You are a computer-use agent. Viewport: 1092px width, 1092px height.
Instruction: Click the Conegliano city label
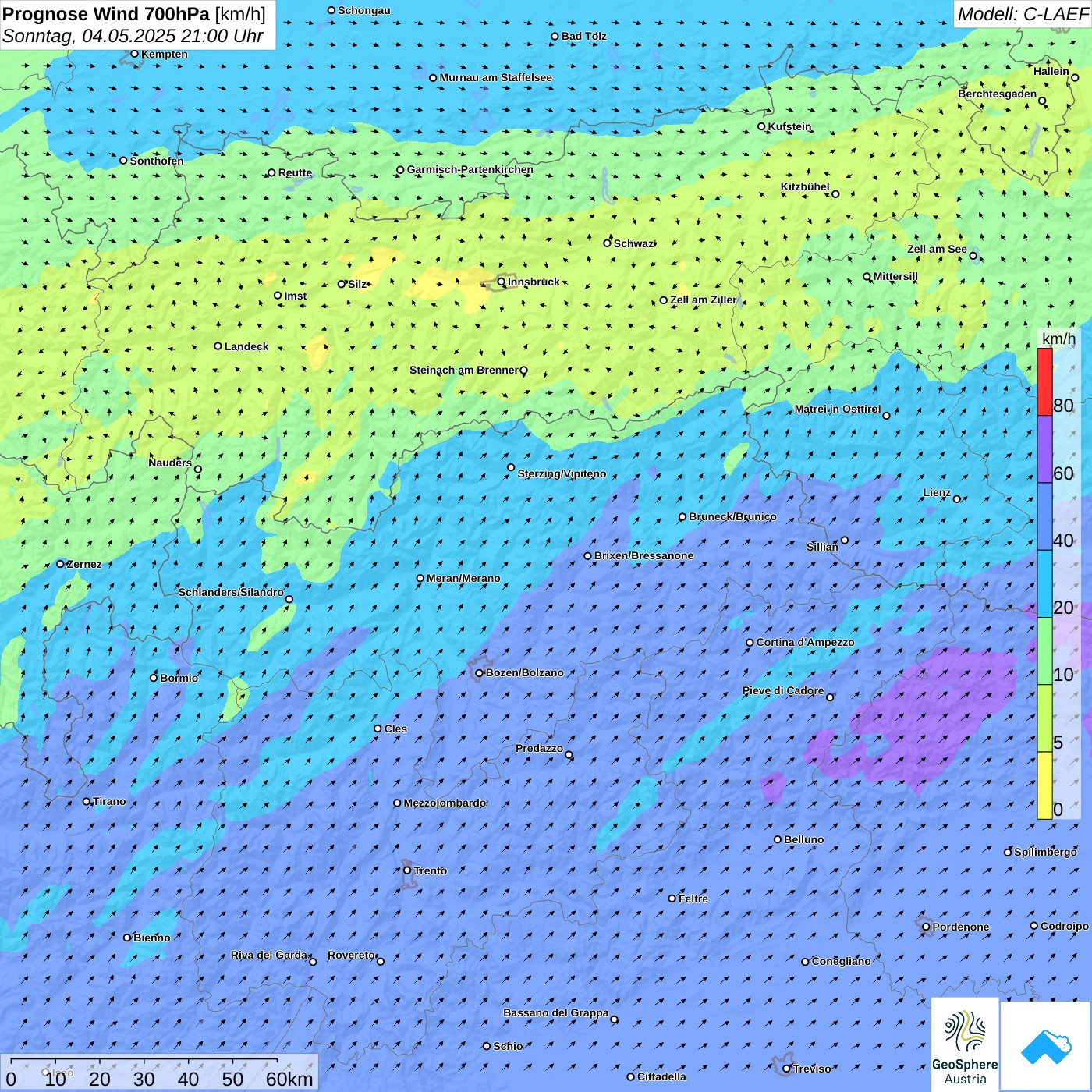(841, 961)
